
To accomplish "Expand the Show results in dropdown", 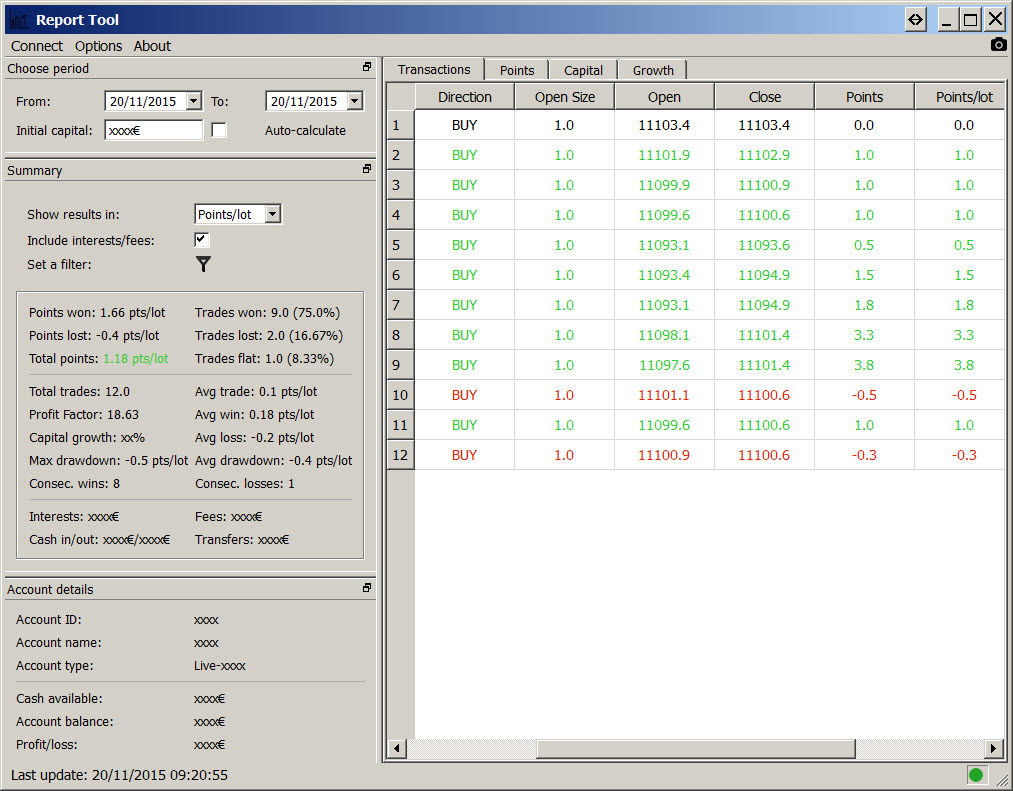I will click(x=273, y=214).
